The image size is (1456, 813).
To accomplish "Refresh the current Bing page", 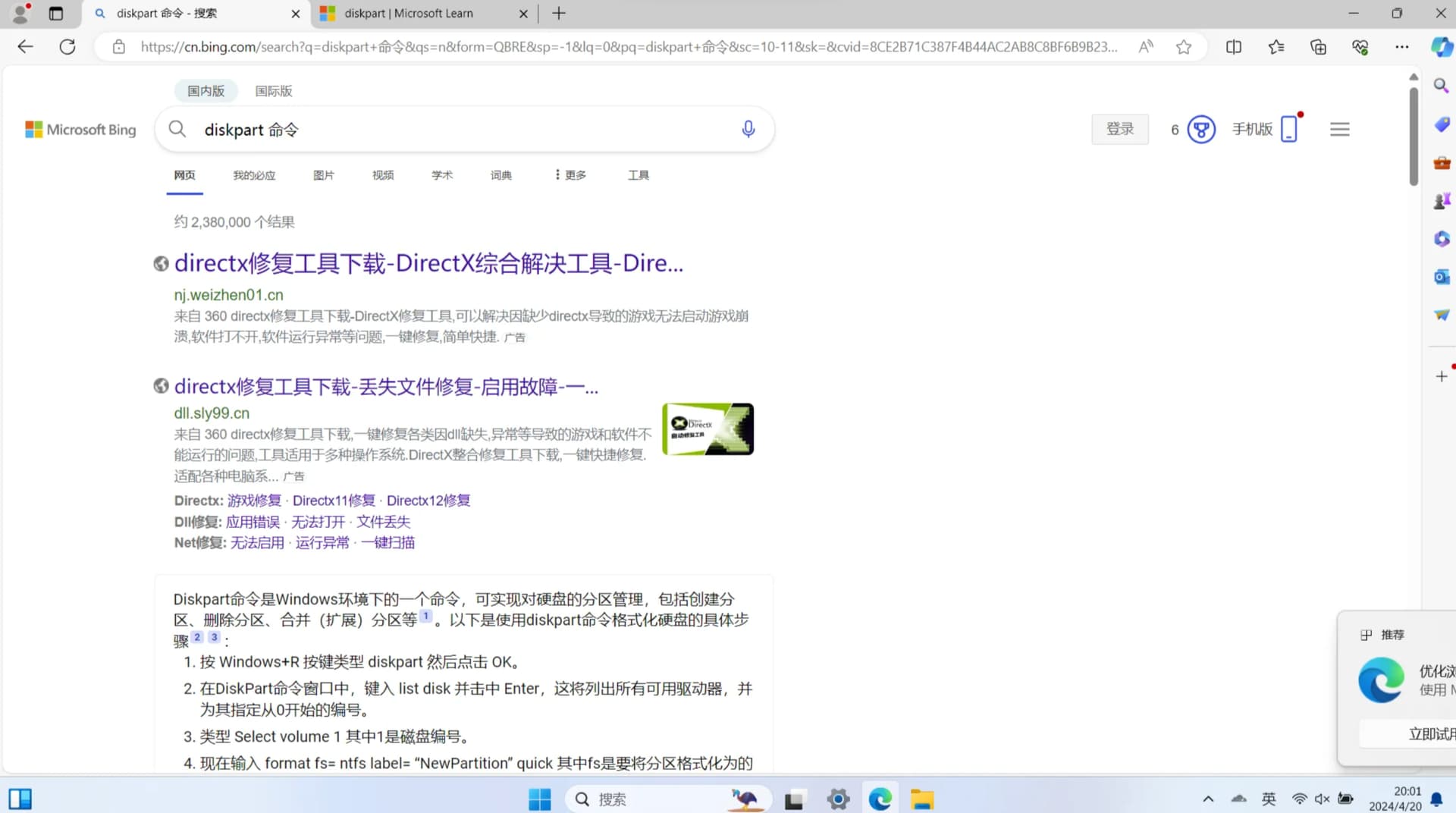I will click(67, 47).
